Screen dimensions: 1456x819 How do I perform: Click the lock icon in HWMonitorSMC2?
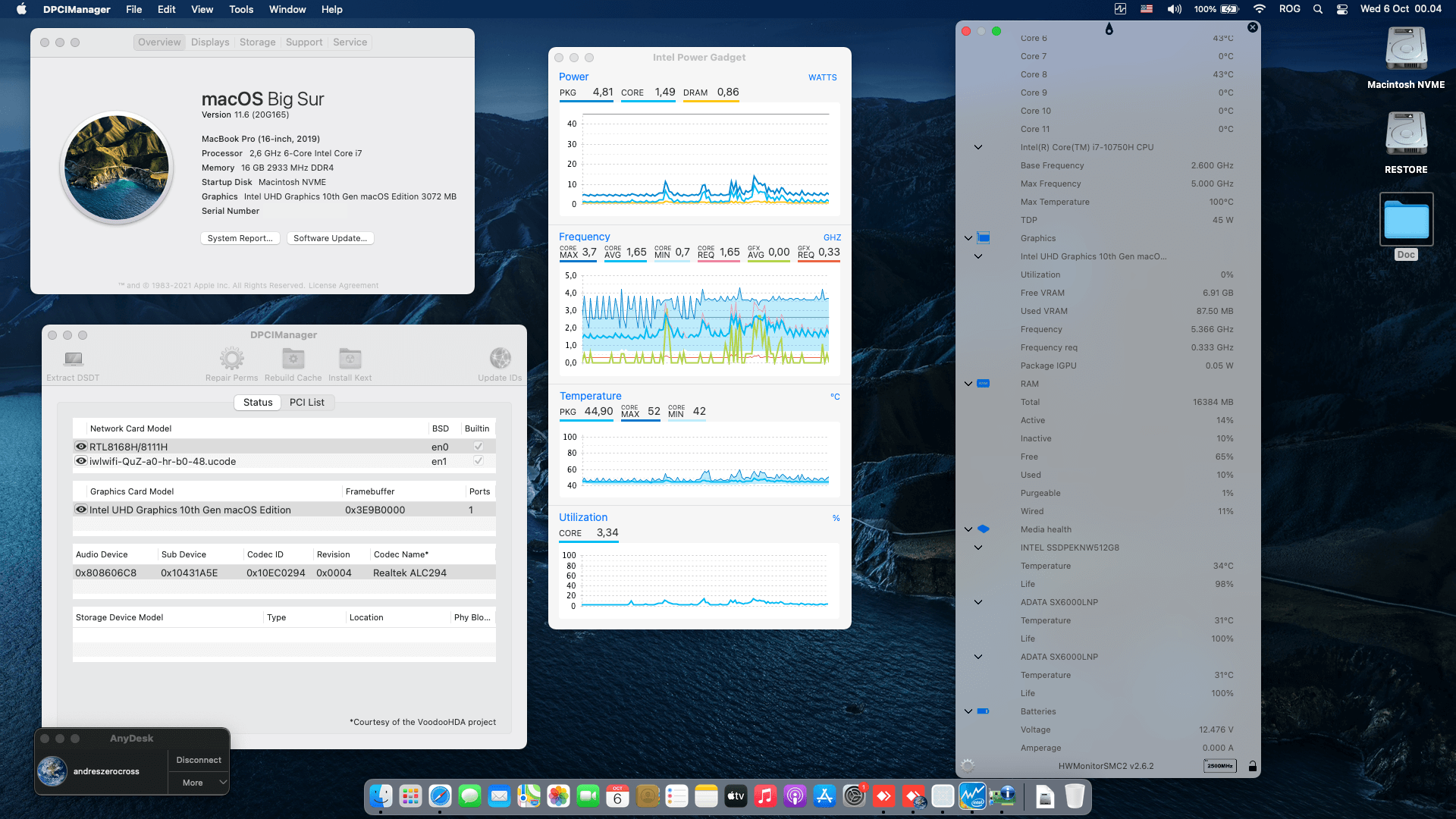pos(1252,766)
